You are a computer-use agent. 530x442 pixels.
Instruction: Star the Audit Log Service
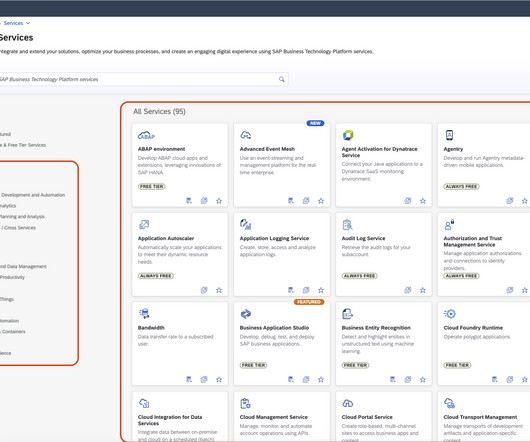click(423, 290)
